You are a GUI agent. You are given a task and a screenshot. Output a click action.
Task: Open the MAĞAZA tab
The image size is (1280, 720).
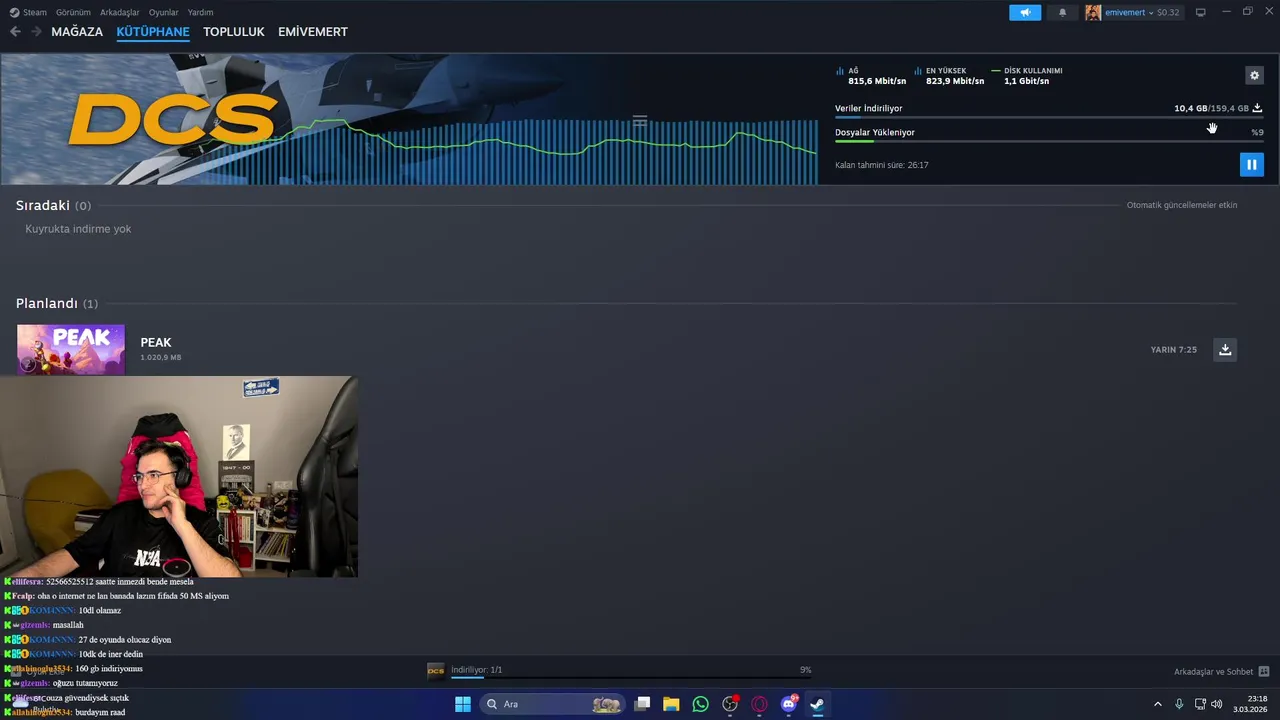click(x=77, y=32)
